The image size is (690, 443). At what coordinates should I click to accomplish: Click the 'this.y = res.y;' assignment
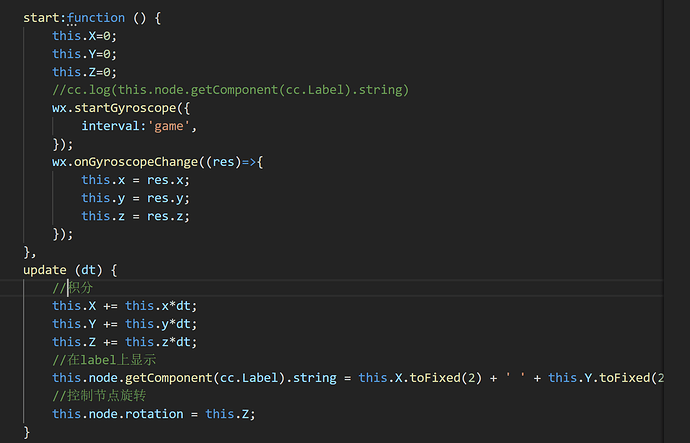135,198
